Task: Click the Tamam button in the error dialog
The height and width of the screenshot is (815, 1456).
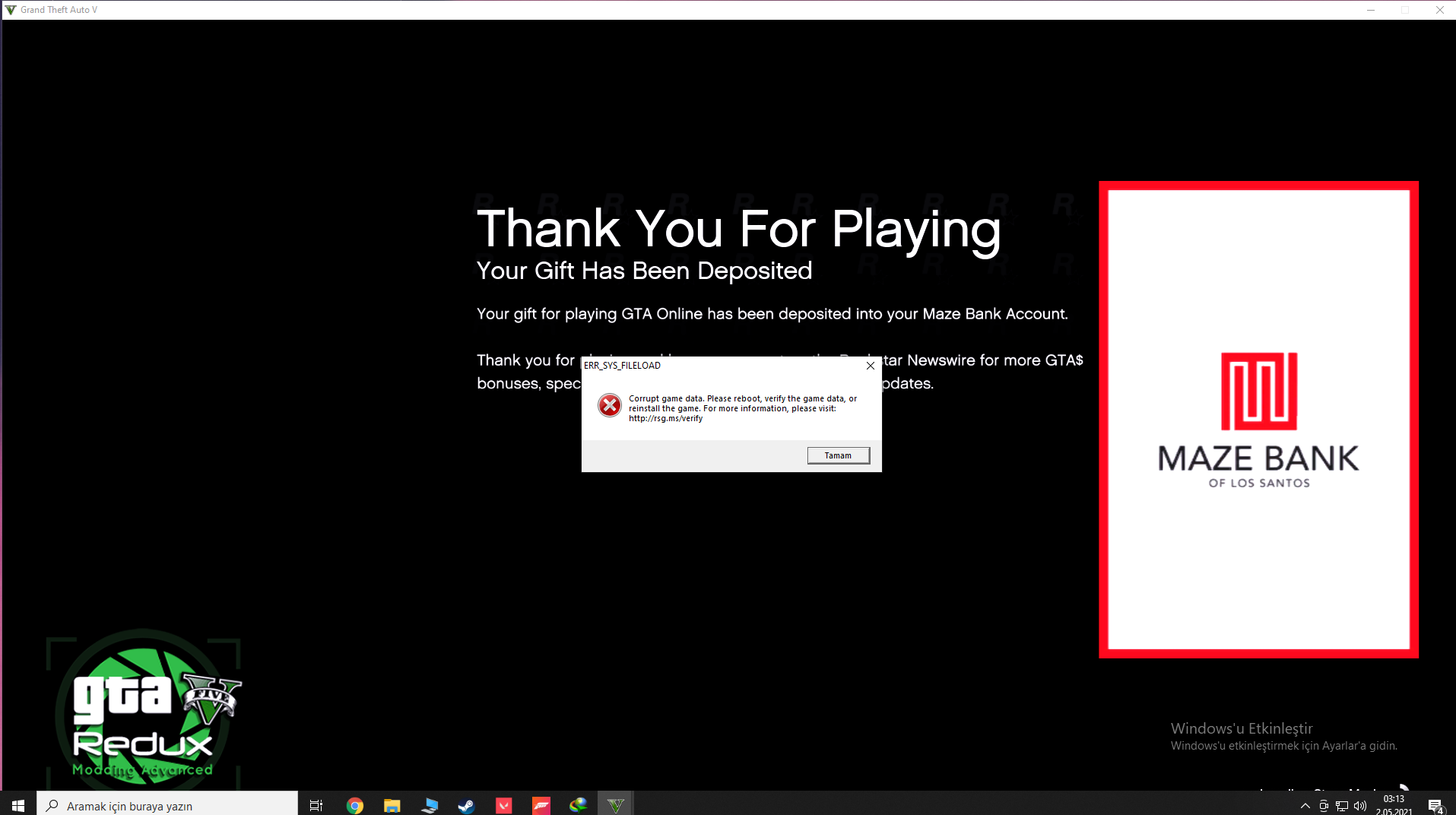Action: coord(838,455)
